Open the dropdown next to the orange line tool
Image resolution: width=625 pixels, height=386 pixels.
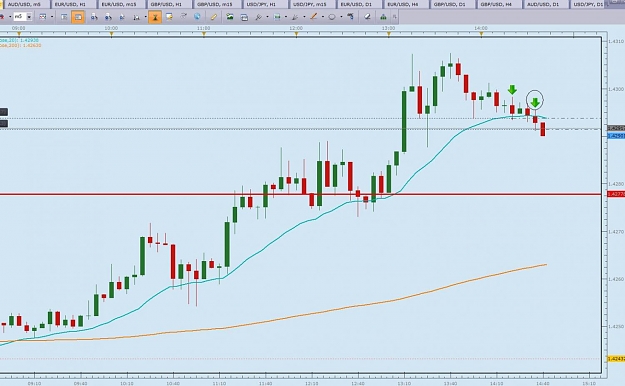pos(322,17)
